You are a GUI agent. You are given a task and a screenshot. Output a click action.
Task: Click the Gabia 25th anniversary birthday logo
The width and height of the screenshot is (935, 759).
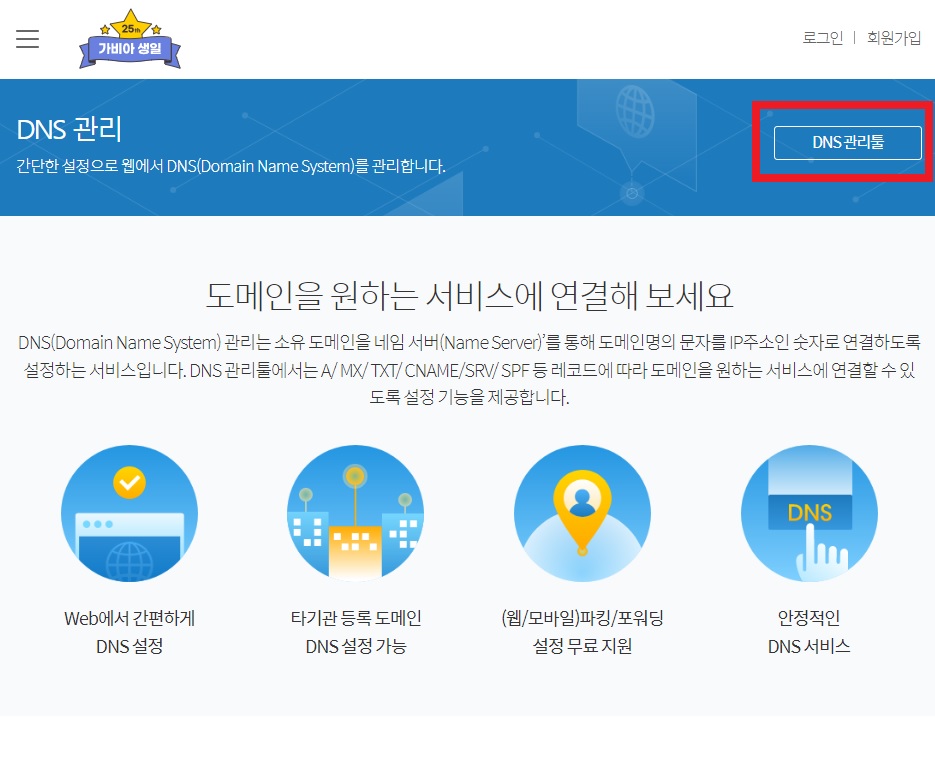pos(129,39)
